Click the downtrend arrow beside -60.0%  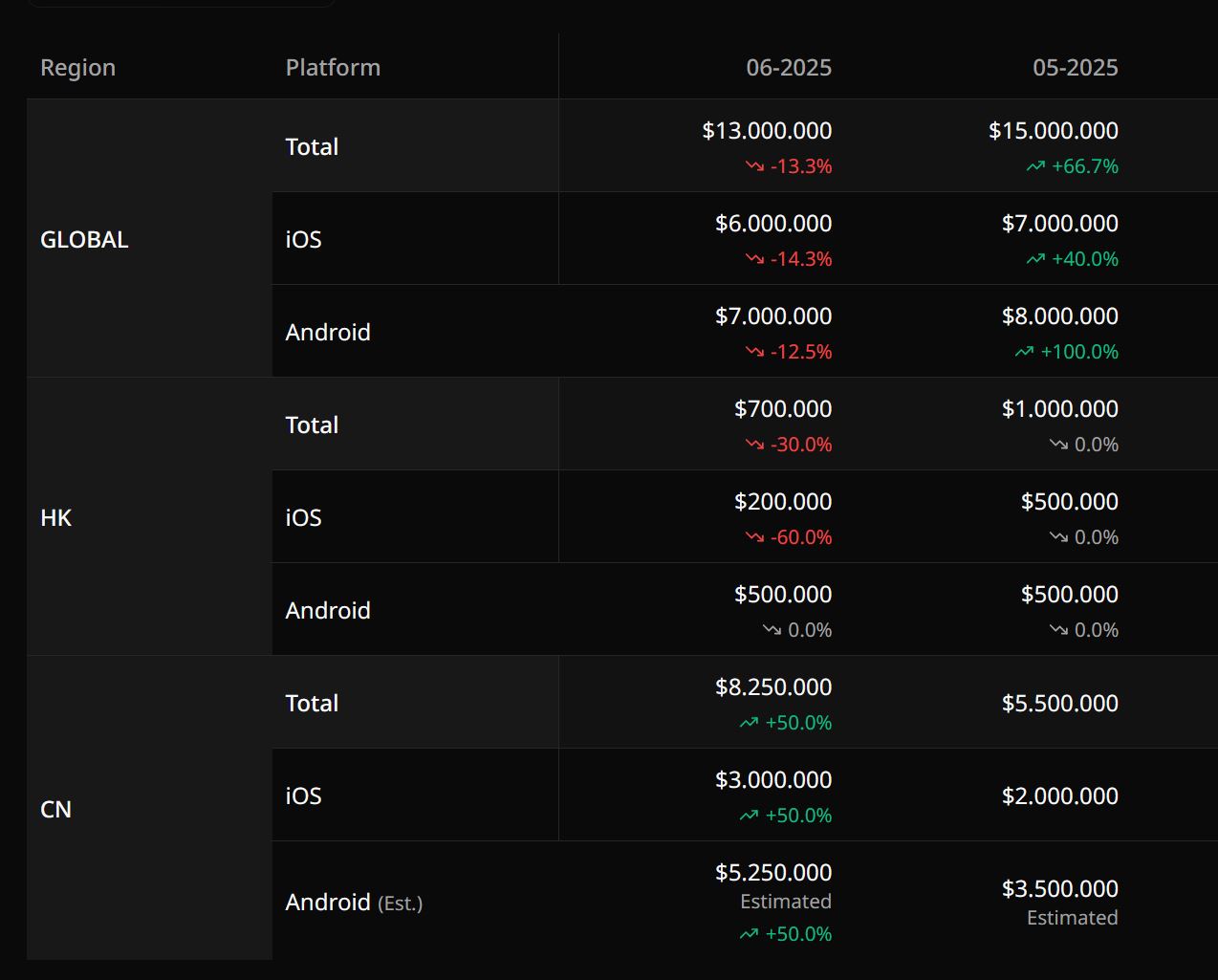[754, 537]
